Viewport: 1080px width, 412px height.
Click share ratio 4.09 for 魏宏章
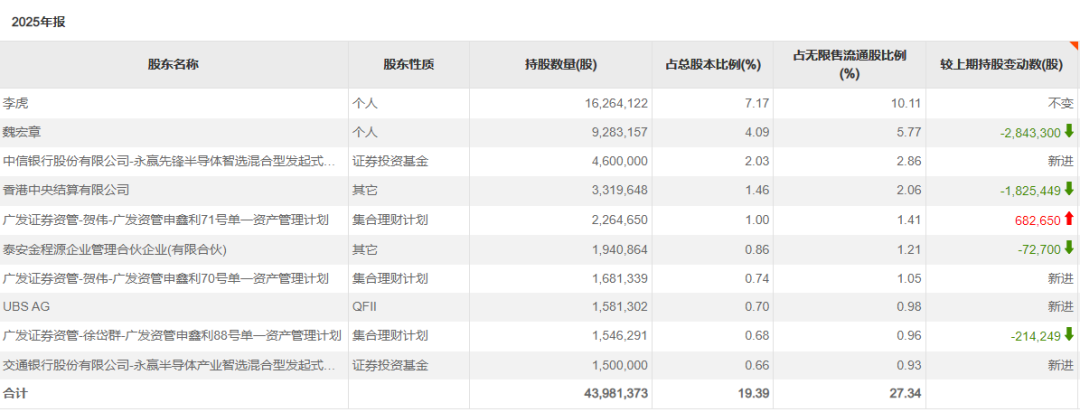tap(759, 133)
